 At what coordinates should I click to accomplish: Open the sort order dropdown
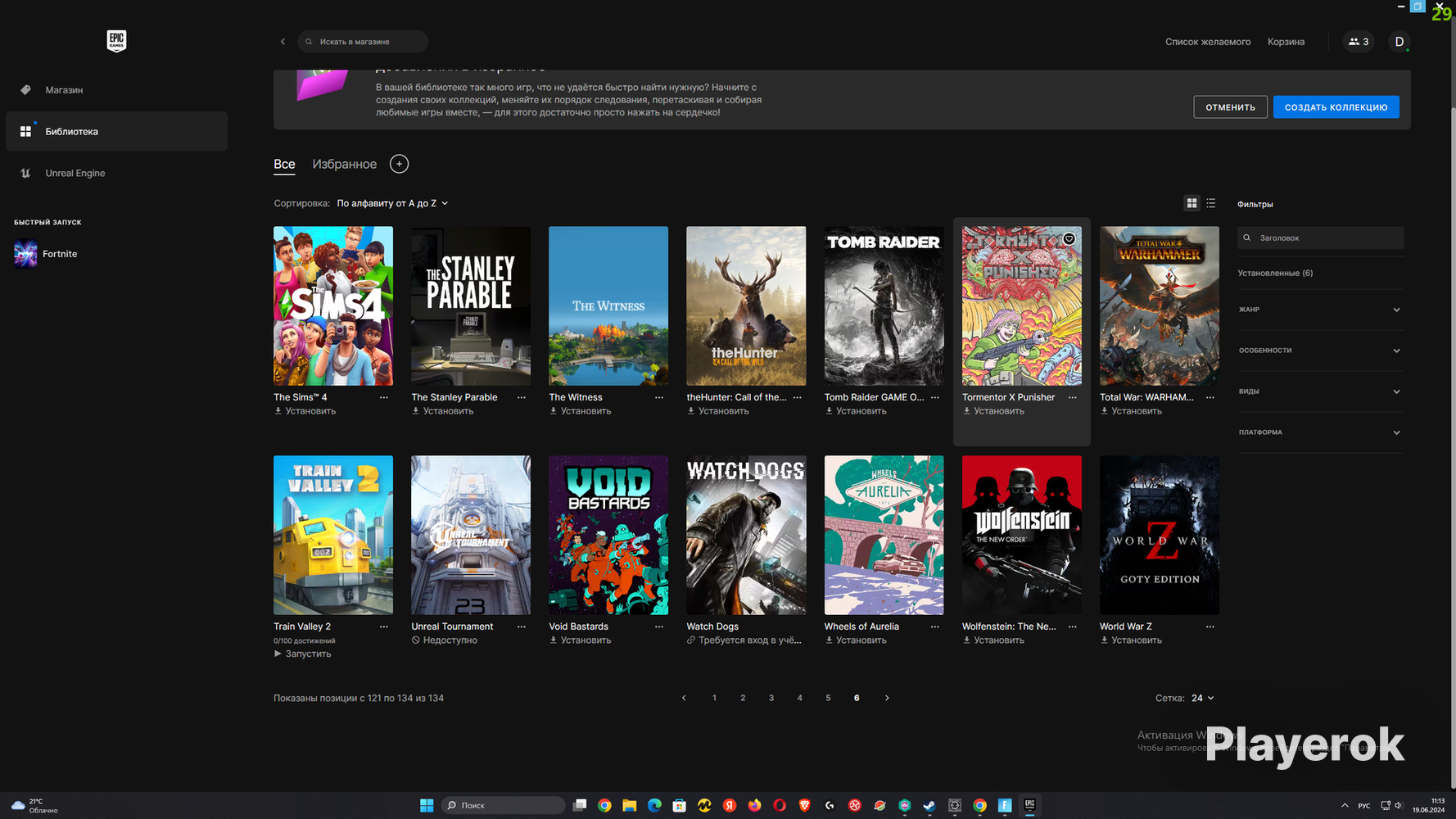(393, 203)
